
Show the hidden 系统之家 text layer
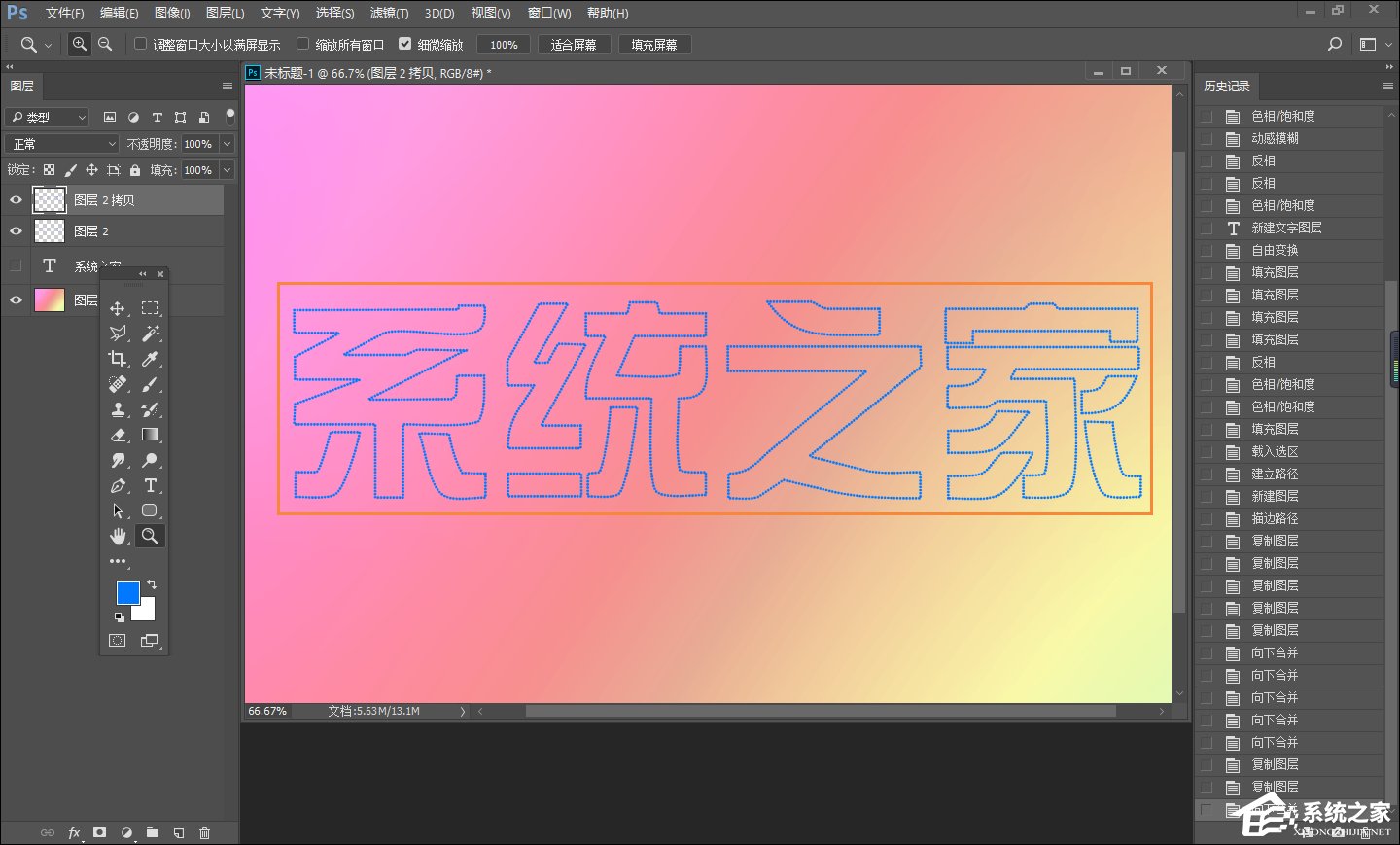(16, 264)
